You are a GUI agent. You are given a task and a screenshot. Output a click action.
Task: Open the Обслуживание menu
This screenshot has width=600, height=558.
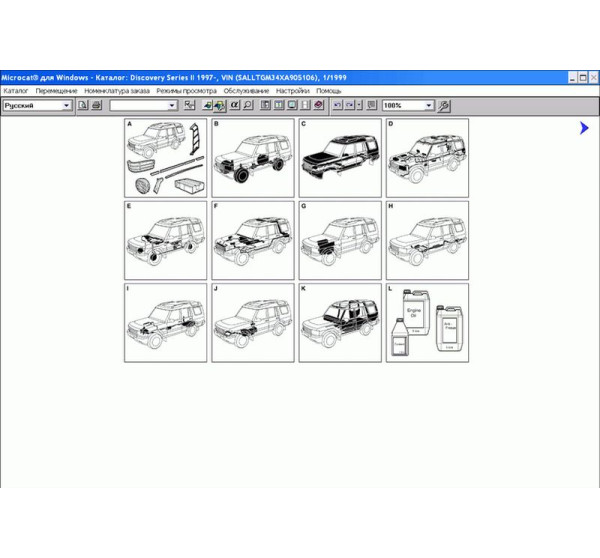(246, 91)
